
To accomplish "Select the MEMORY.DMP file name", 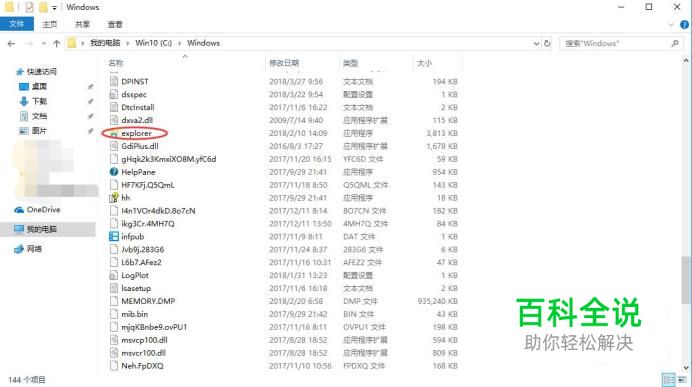I will [148, 301].
